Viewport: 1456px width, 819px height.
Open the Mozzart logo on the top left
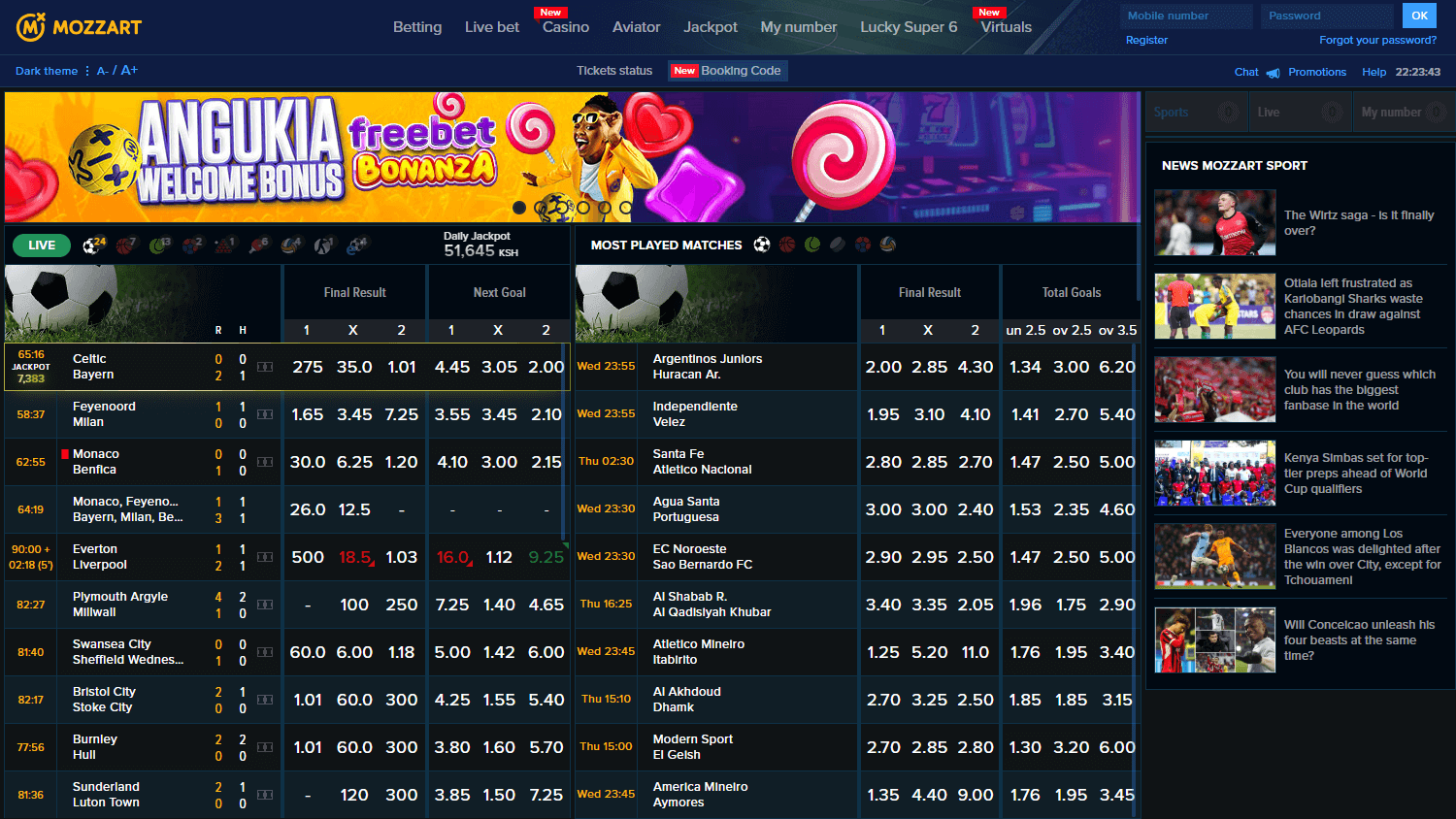coord(79,27)
